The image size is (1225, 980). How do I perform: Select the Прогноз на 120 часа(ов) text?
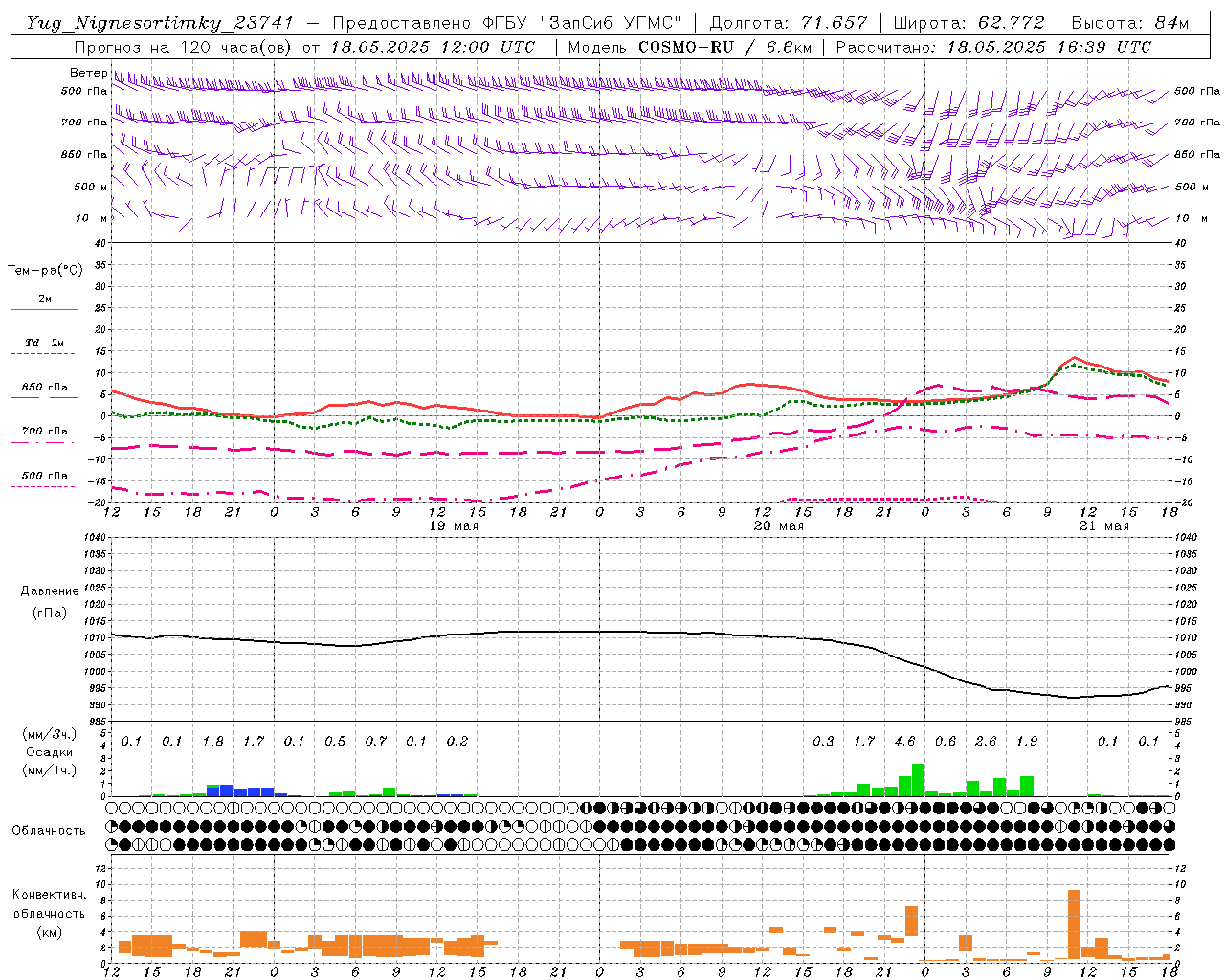pyautogui.click(x=185, y=47)
